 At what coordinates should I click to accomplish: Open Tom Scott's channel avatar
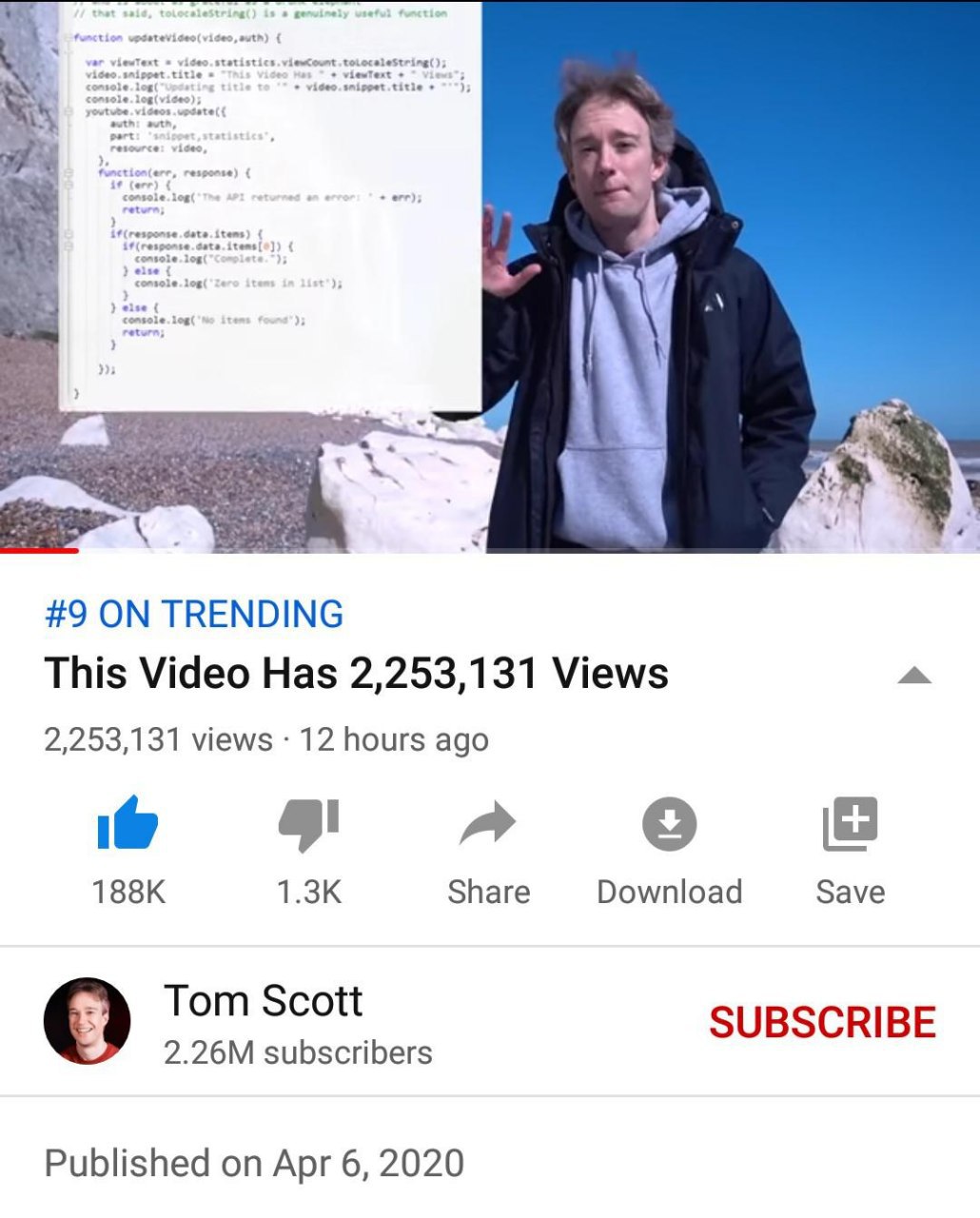point(87,1021)
